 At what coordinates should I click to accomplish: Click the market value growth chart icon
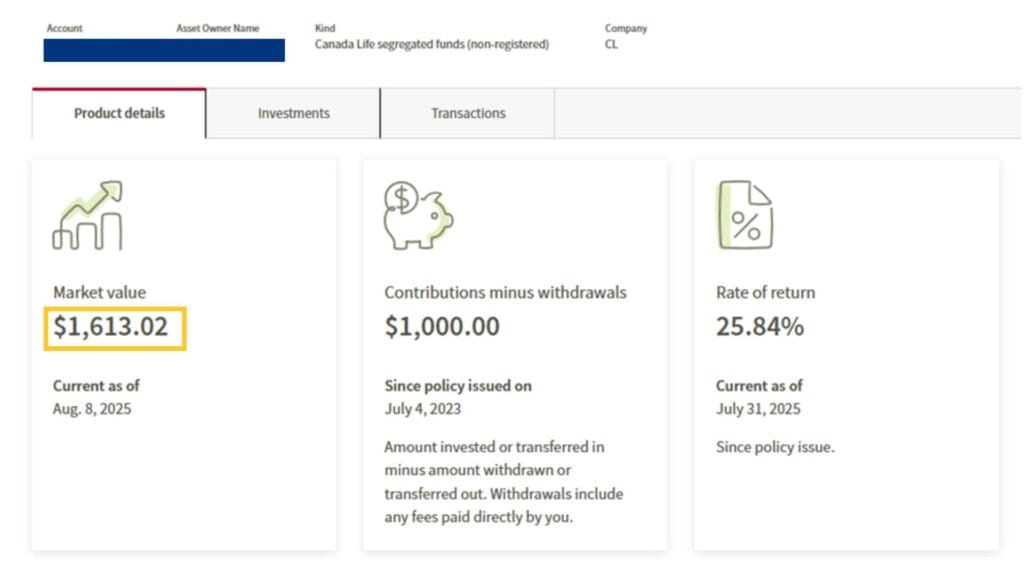point(87,216)
